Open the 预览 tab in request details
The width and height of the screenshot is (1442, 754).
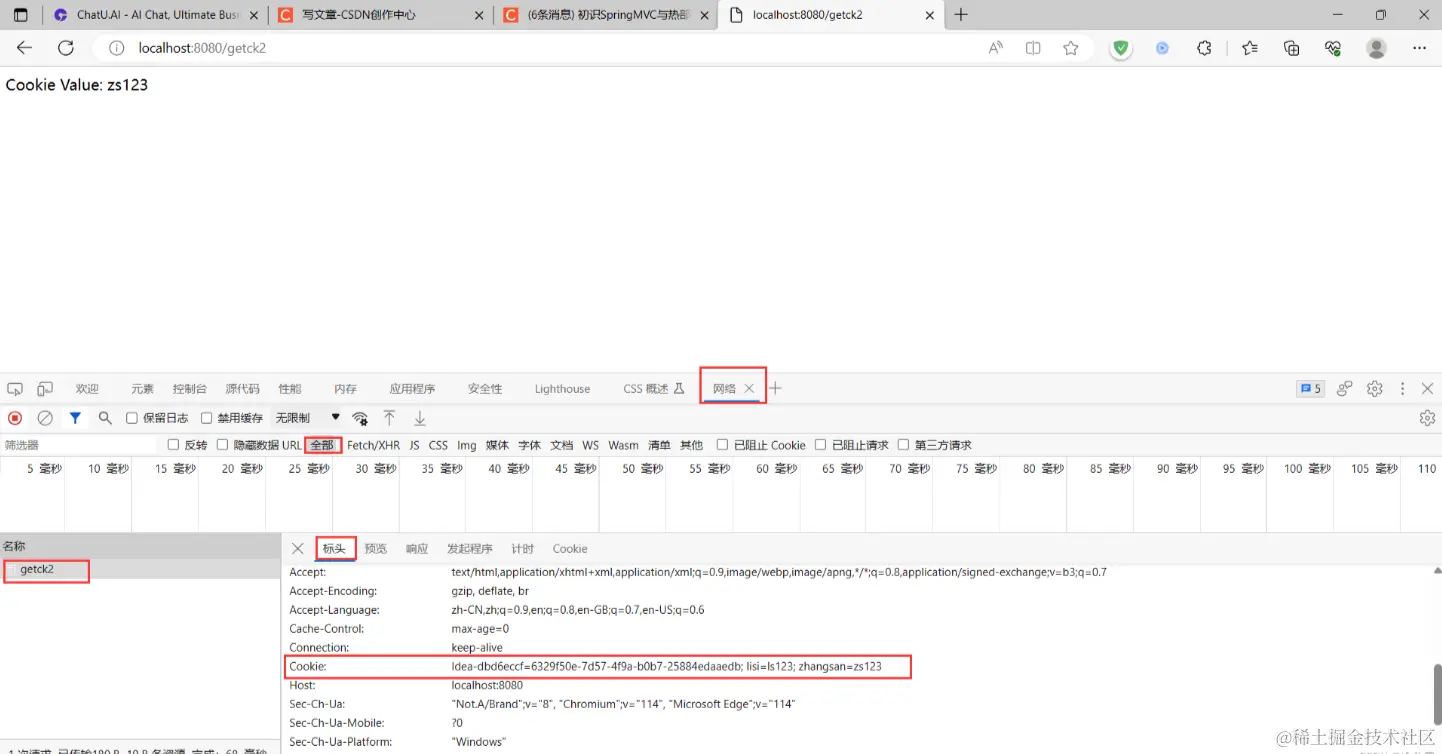pyautogui.click(x=375, y=549)
